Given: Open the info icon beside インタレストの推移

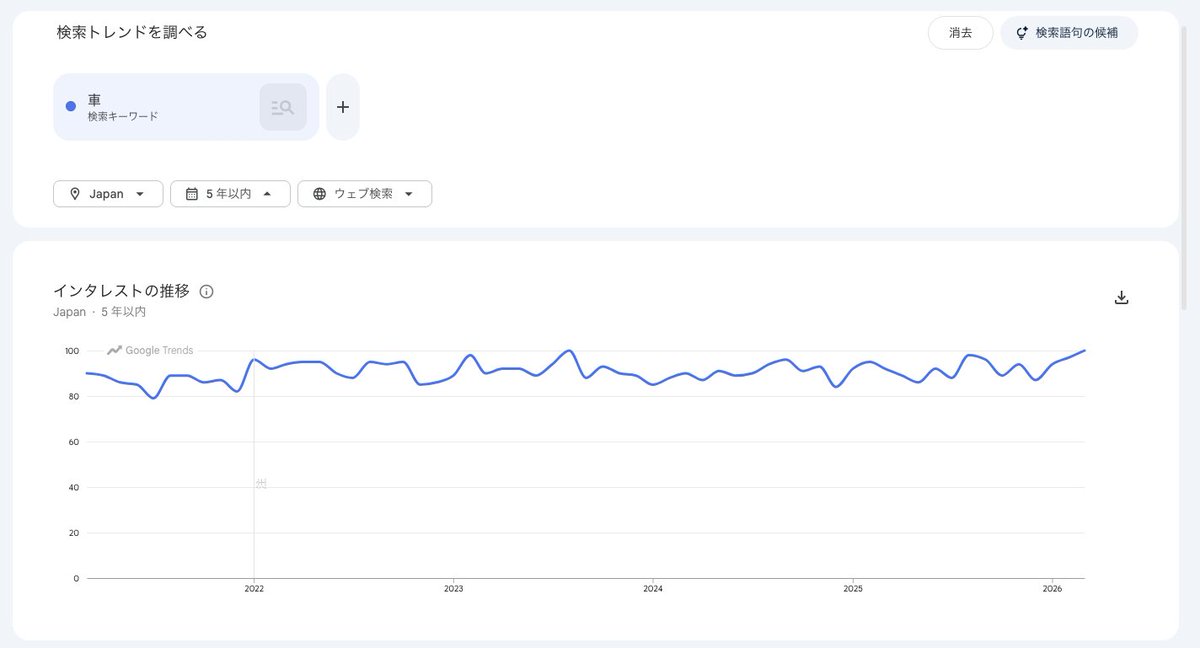Looking at the screenshot, I should click(207, 292).
